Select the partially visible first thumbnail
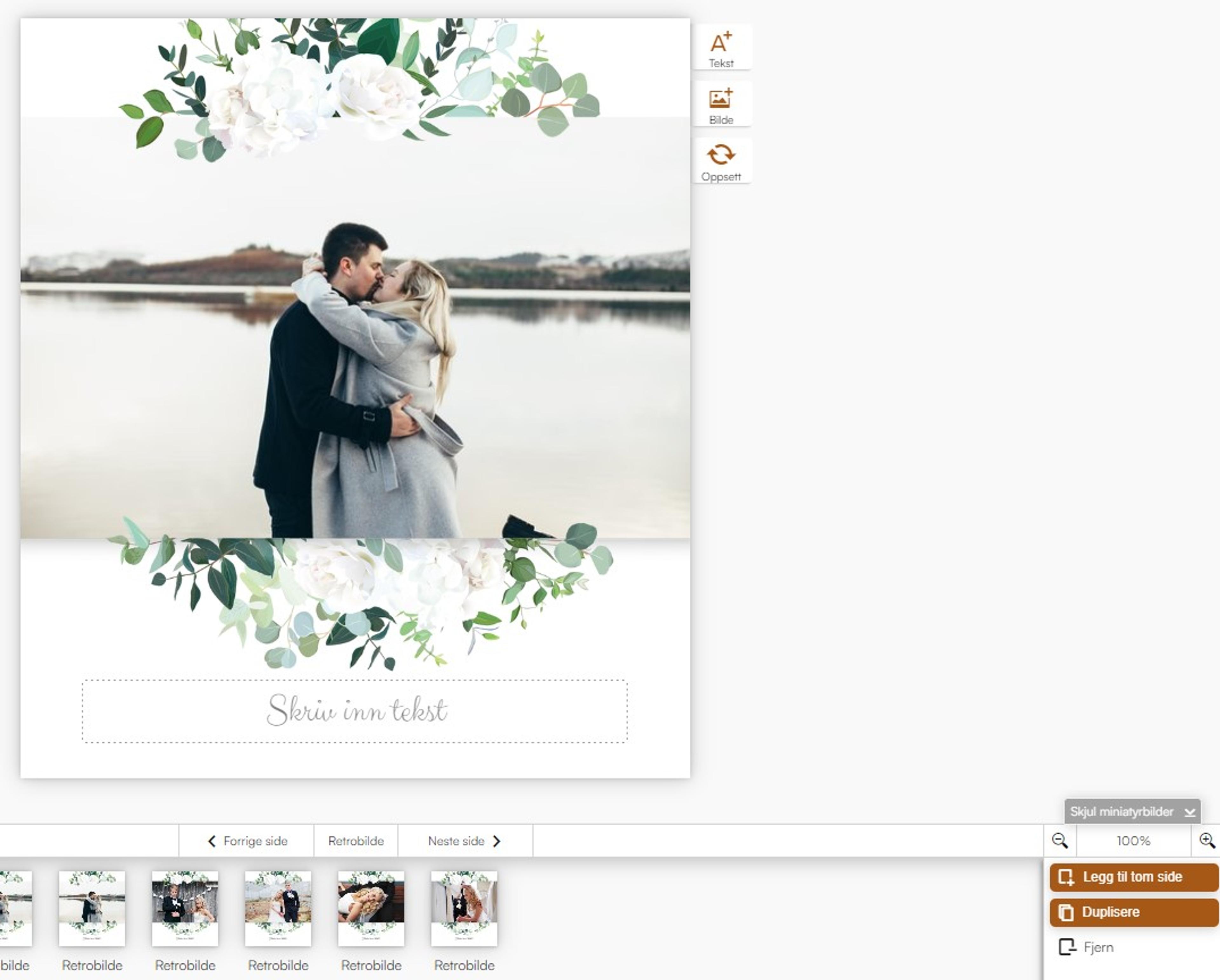 (15, 908)
